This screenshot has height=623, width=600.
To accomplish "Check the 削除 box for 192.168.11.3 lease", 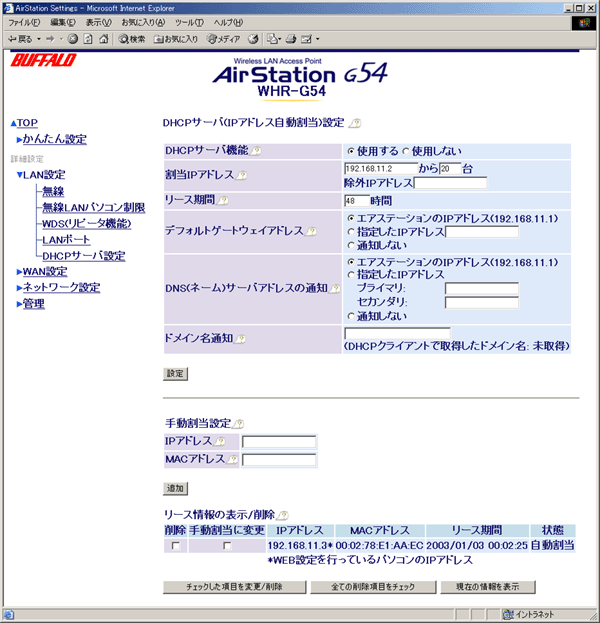I will (175, 546).
